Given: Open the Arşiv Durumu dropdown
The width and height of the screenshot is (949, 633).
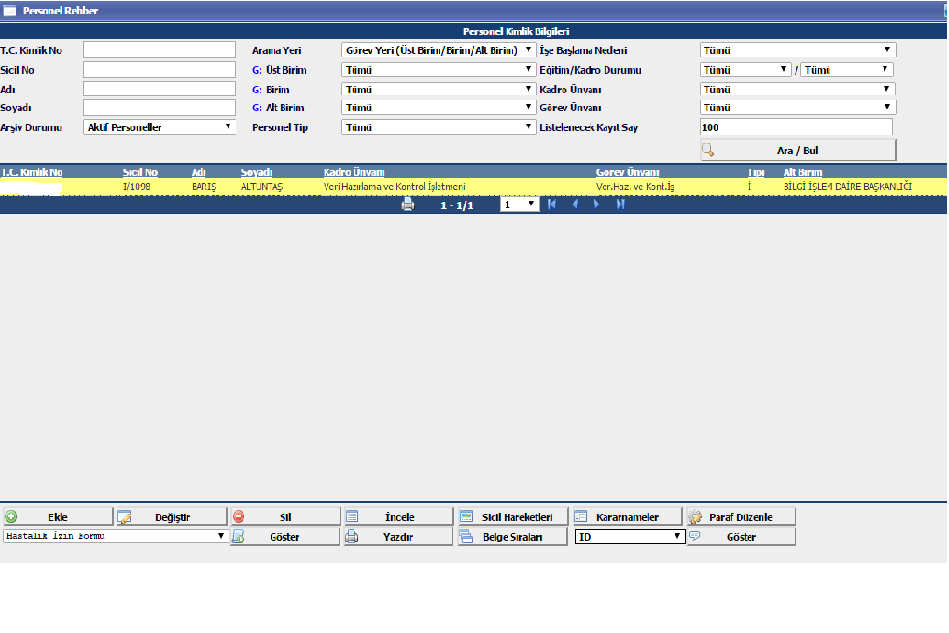Looking at the screenshot, I should coord(159,127).
